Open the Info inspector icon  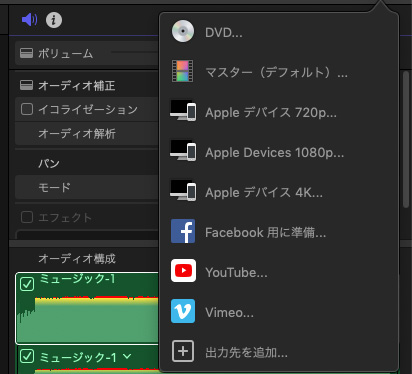tap(54, 20)
